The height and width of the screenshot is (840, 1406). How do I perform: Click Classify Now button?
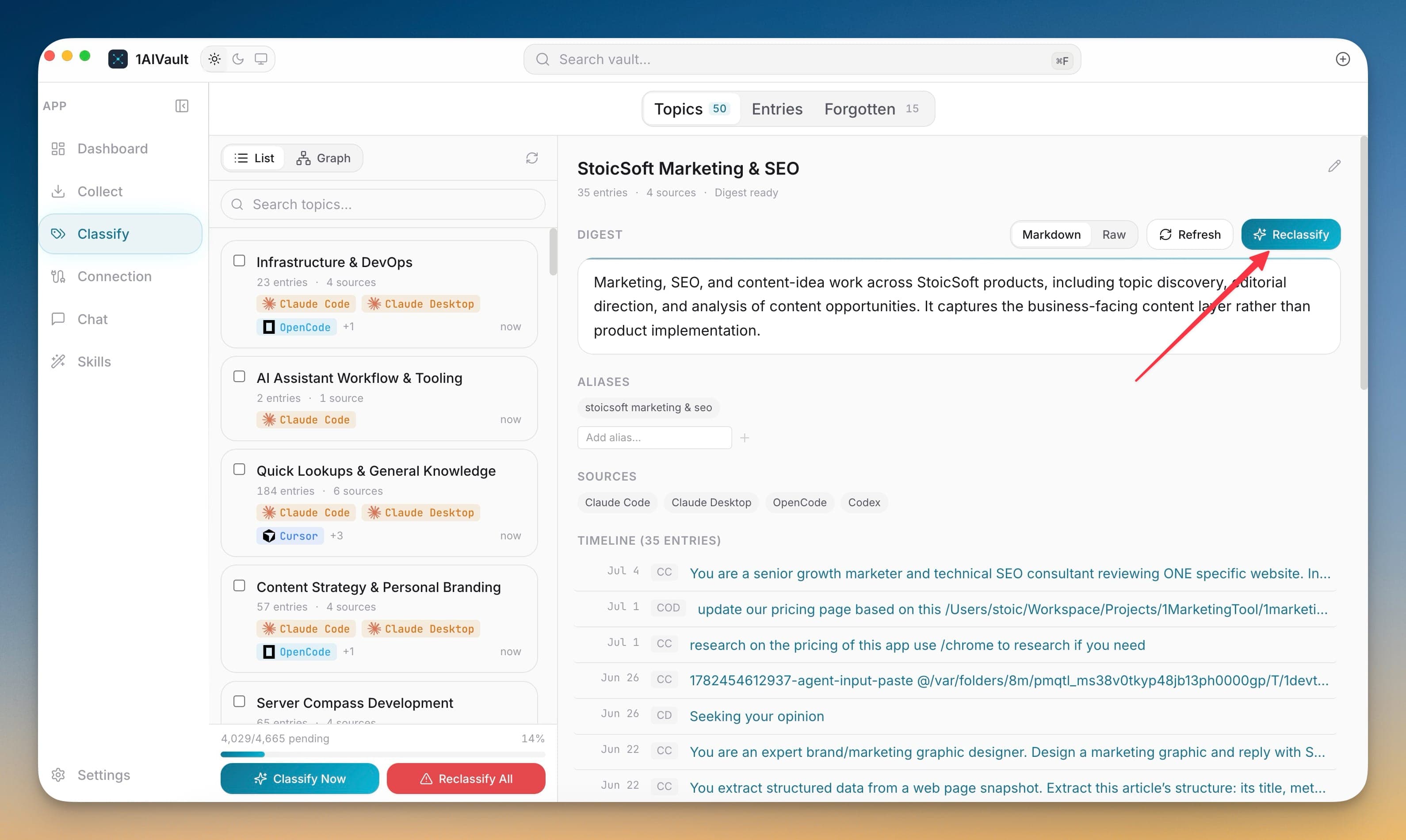(299, 778)
